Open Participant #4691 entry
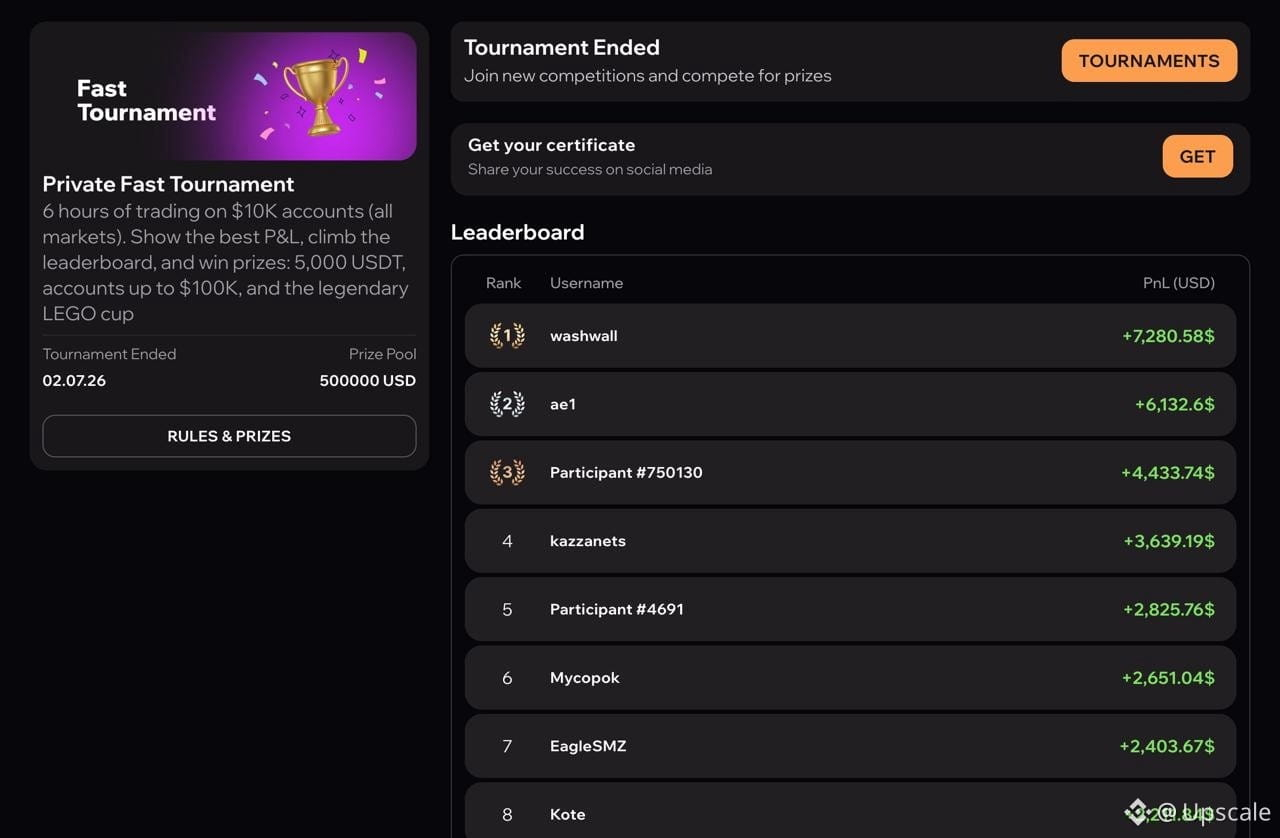Image resolution: width=1280 pixels, height=838 pixels. tap(850, 609)
